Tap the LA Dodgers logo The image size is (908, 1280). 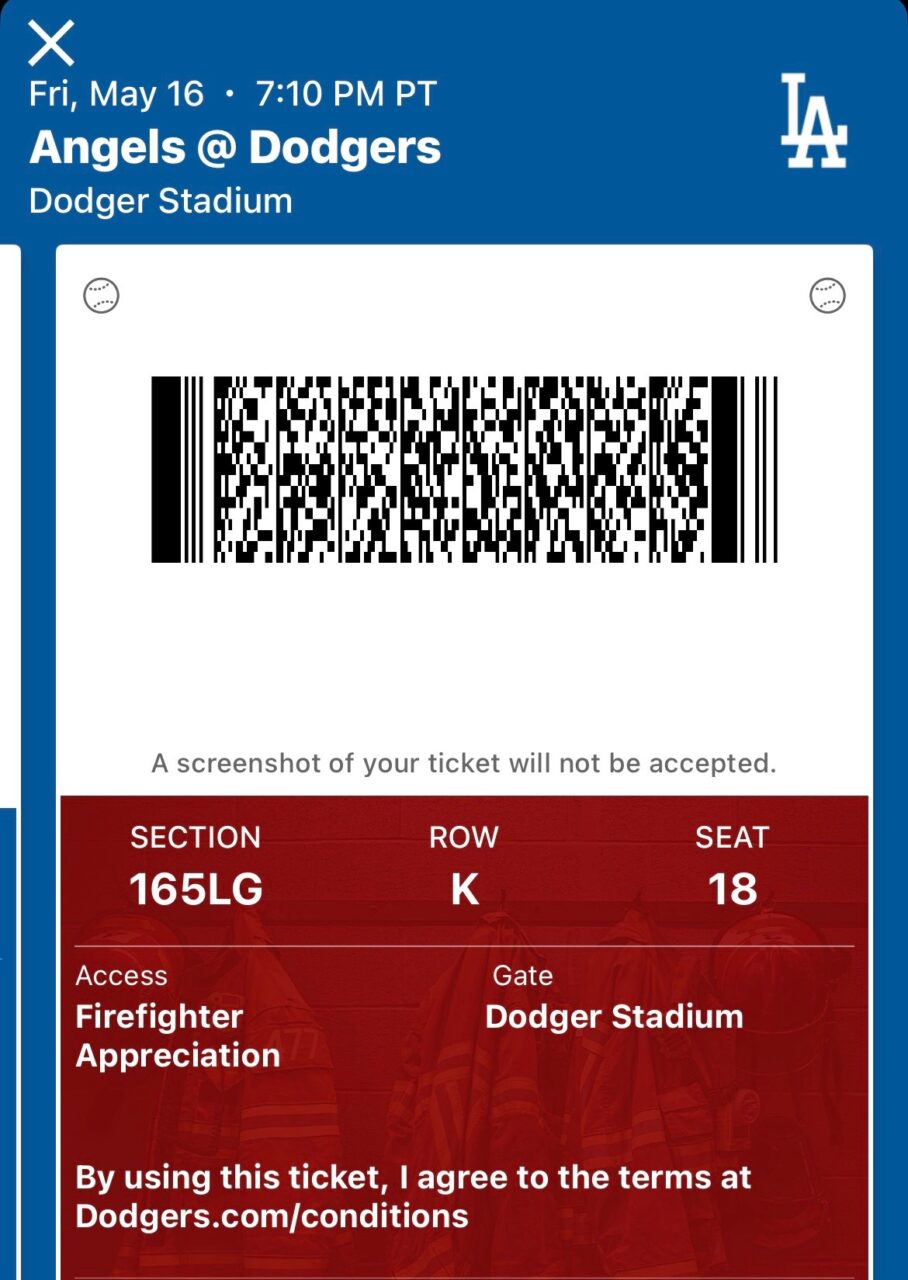[x=814, y=120]
